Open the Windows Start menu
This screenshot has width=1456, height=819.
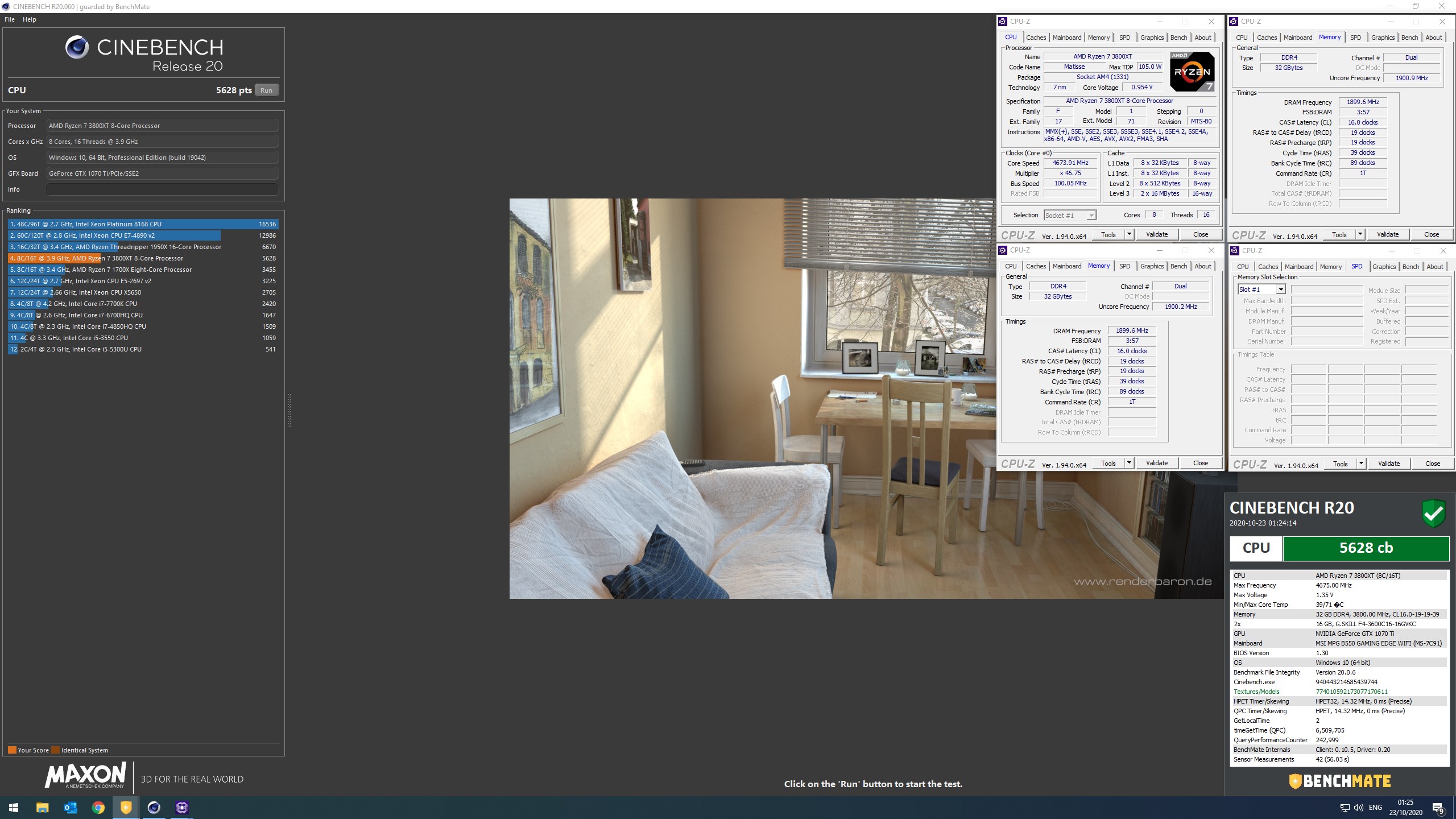click(14, 807)
